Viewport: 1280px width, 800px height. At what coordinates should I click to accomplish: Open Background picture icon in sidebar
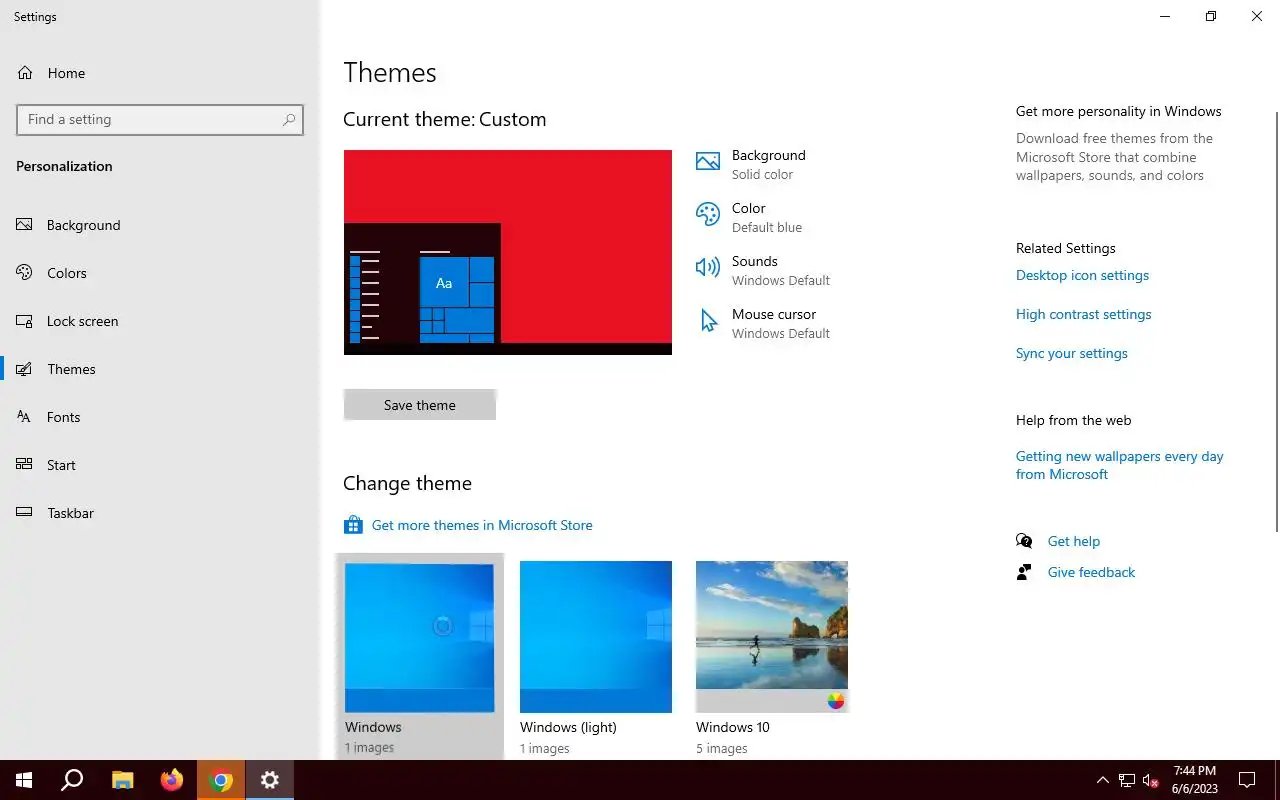(x=25, y=225)
